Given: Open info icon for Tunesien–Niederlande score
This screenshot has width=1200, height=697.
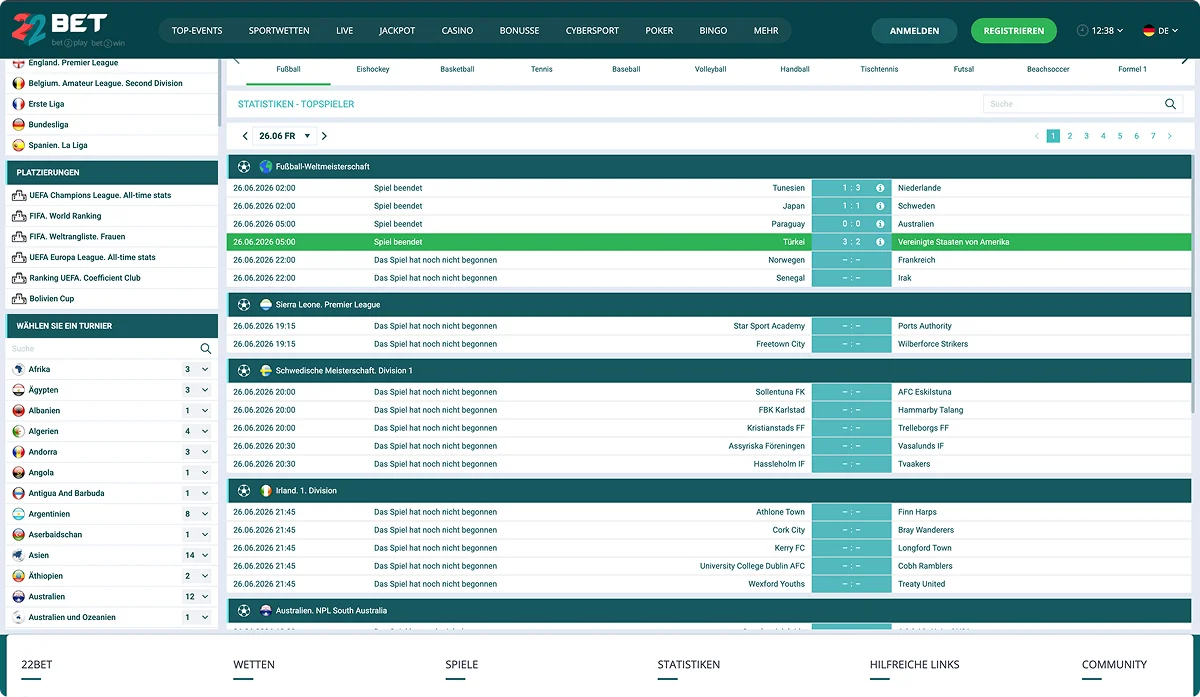Looking at the screenshot, I should (x=880, y=188).
